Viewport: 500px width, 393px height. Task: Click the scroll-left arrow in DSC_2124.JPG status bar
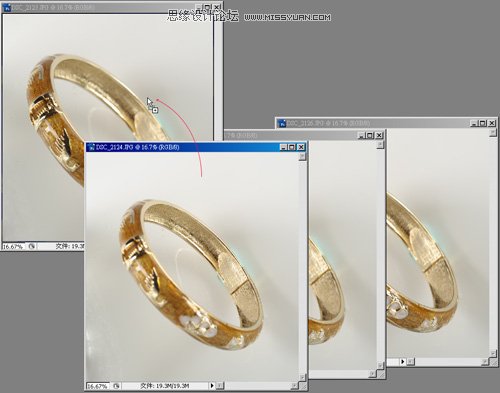point(220,386)
